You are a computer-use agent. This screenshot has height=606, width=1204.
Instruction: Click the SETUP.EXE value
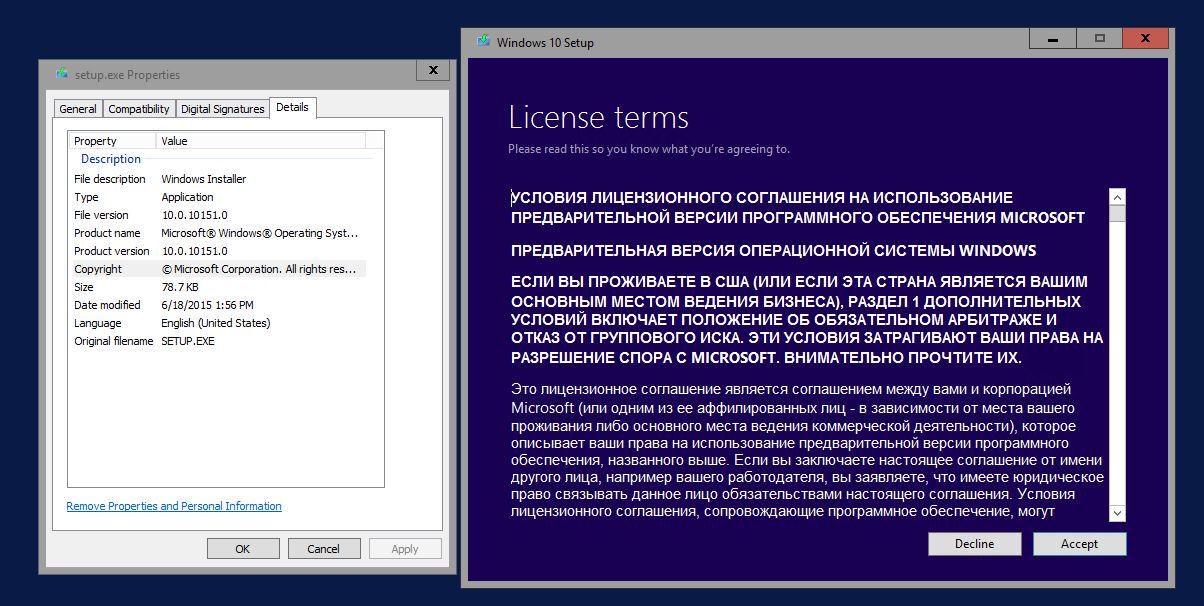tap(188, 341)
